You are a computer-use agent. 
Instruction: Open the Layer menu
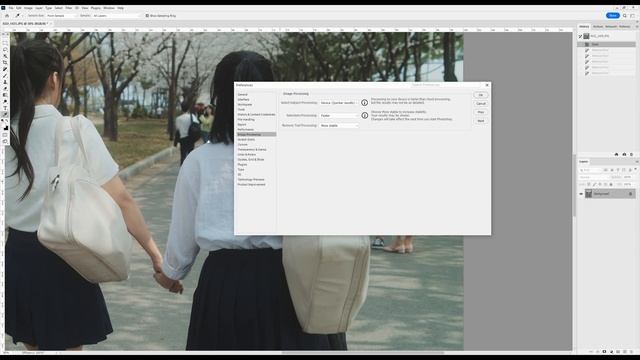[x=39, y=8]
